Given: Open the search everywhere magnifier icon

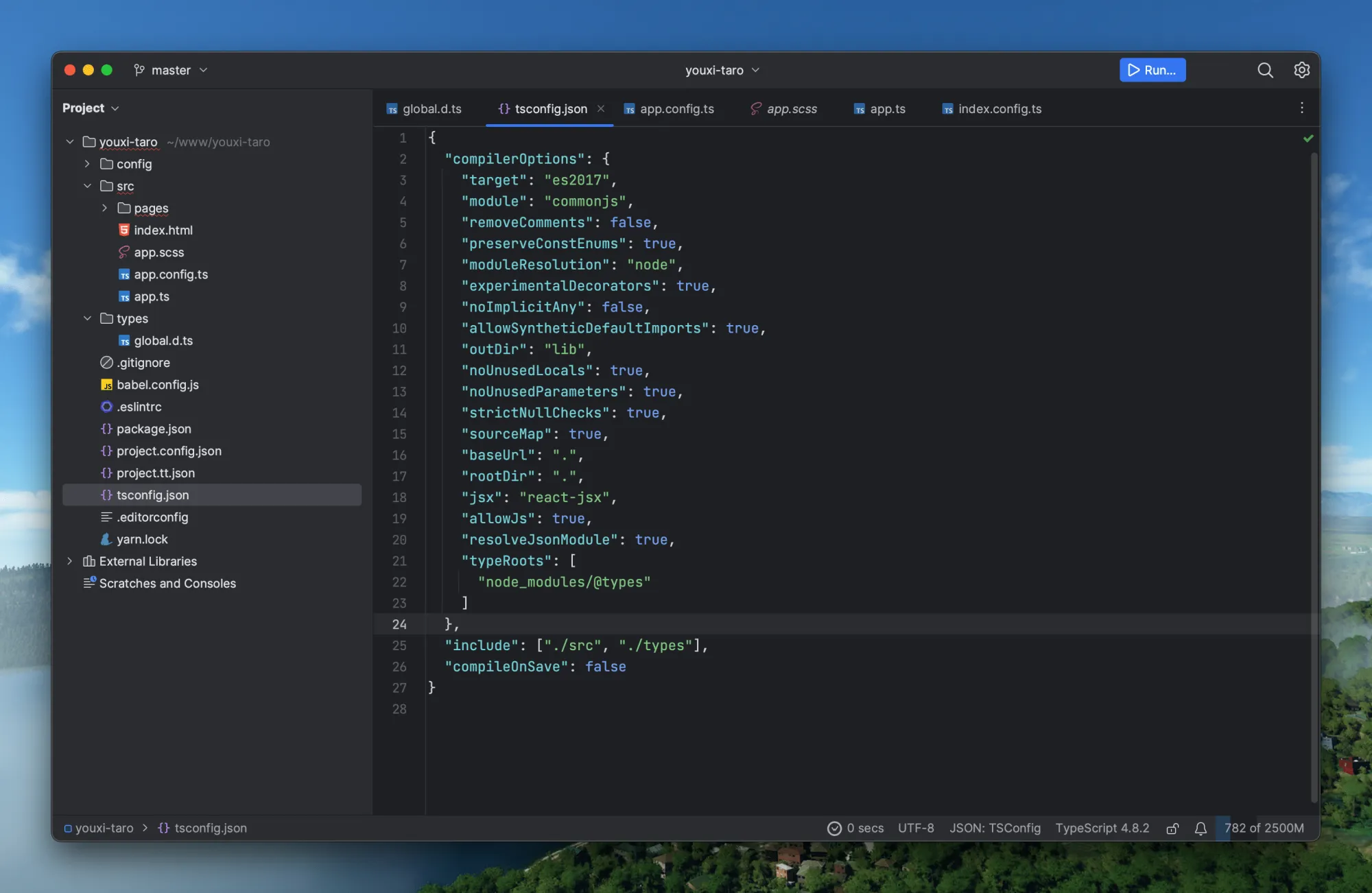Looking at the screenshot, I should pos(1265,70).
